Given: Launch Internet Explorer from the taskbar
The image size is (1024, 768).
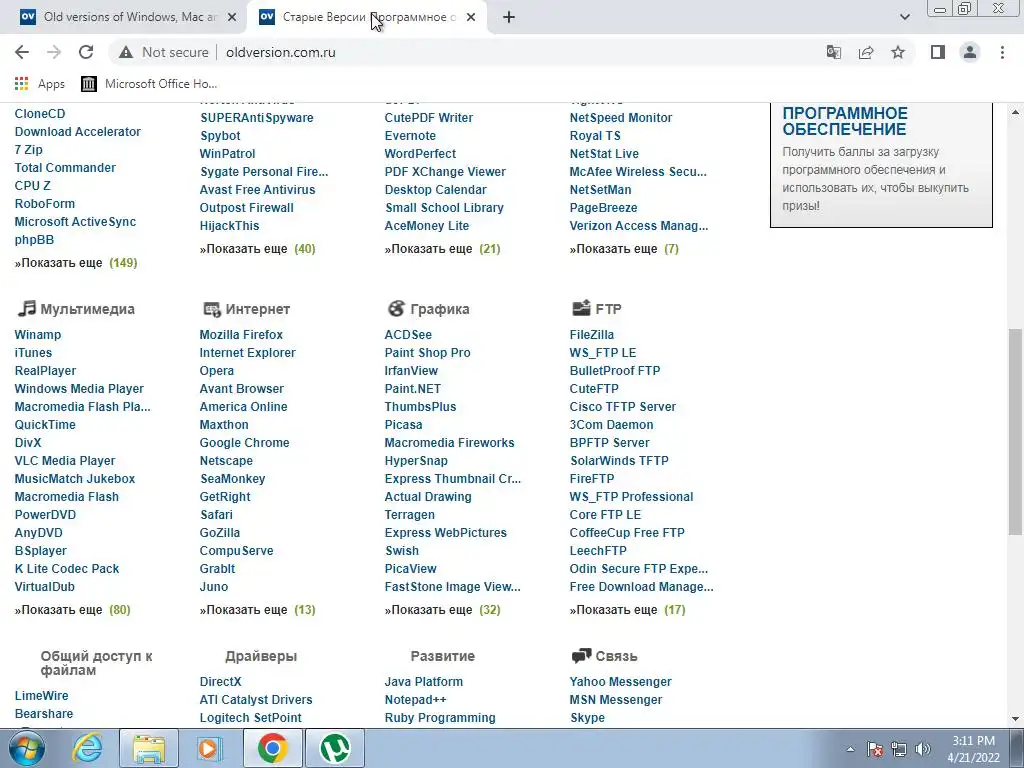Looking at the screenshot, I should click(88, 748).
